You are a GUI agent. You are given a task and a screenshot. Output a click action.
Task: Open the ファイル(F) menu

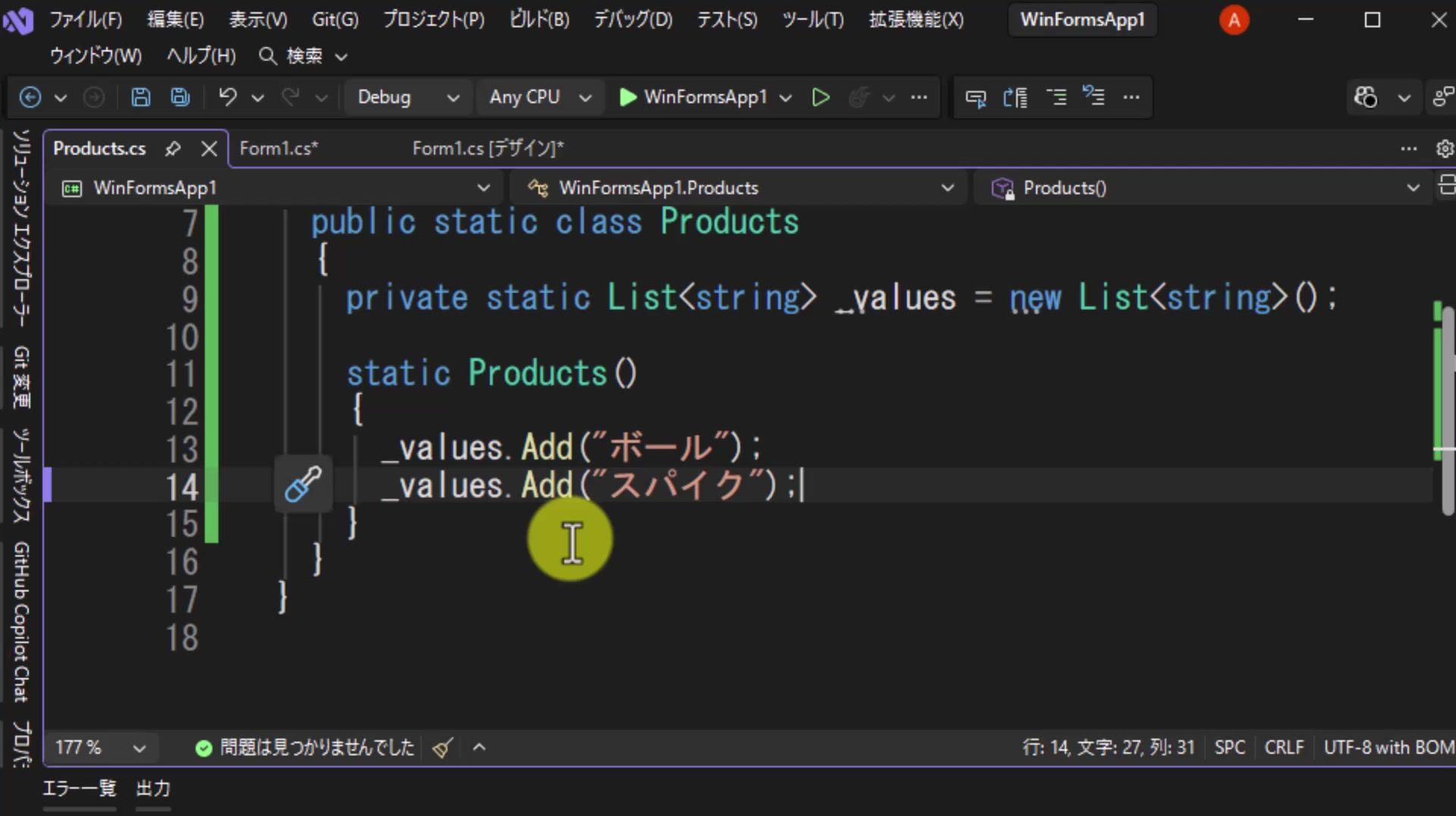coord(86,20)
